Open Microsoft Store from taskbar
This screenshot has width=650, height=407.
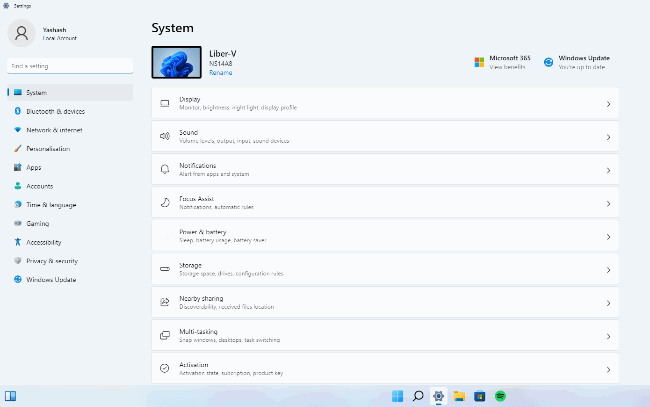point(480,396)
